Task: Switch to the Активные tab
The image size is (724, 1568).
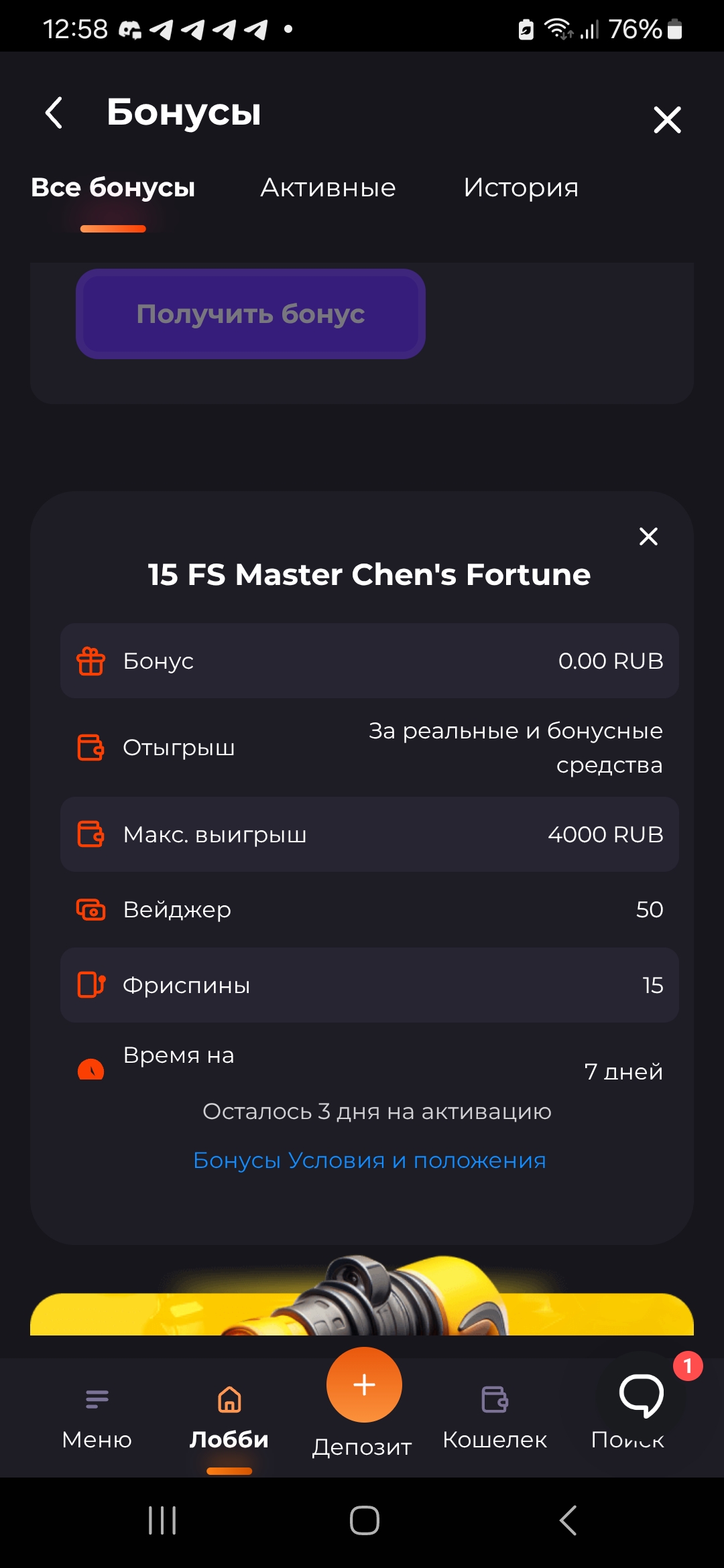Action: click(x=328, y=188)
